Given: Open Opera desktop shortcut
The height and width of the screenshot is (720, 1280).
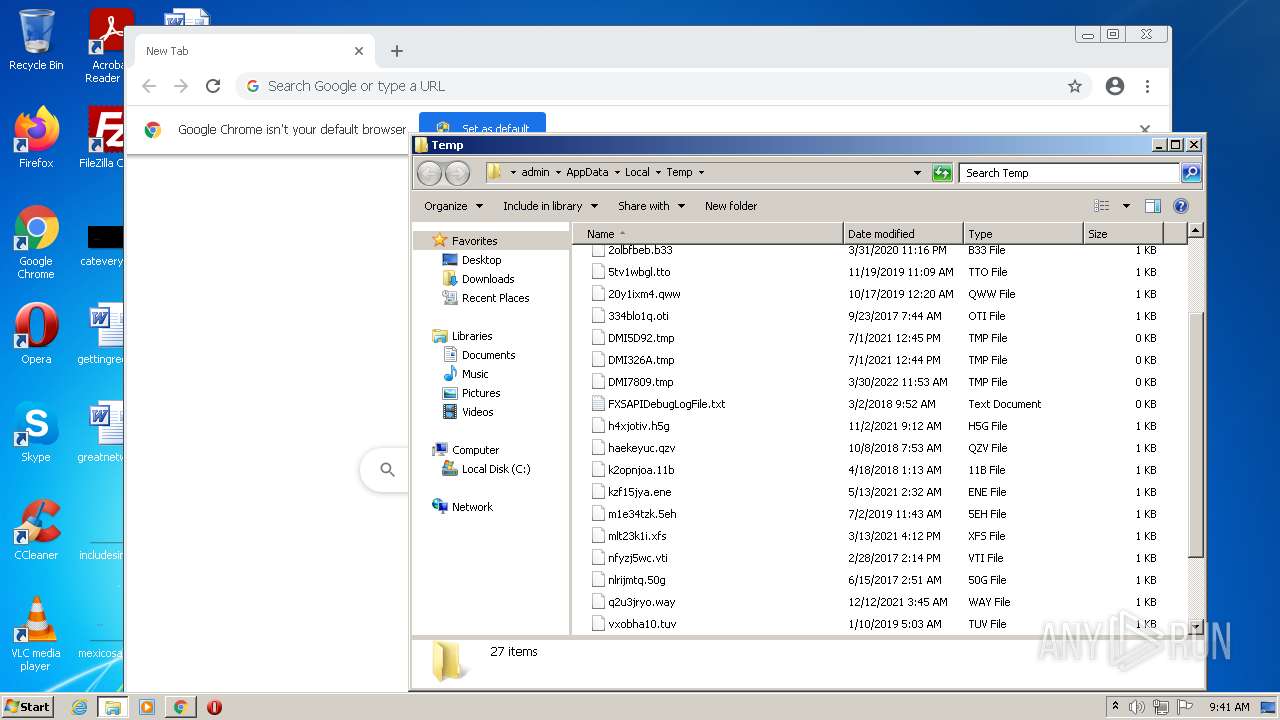Looking at the screenshot, I should (36, 334).
